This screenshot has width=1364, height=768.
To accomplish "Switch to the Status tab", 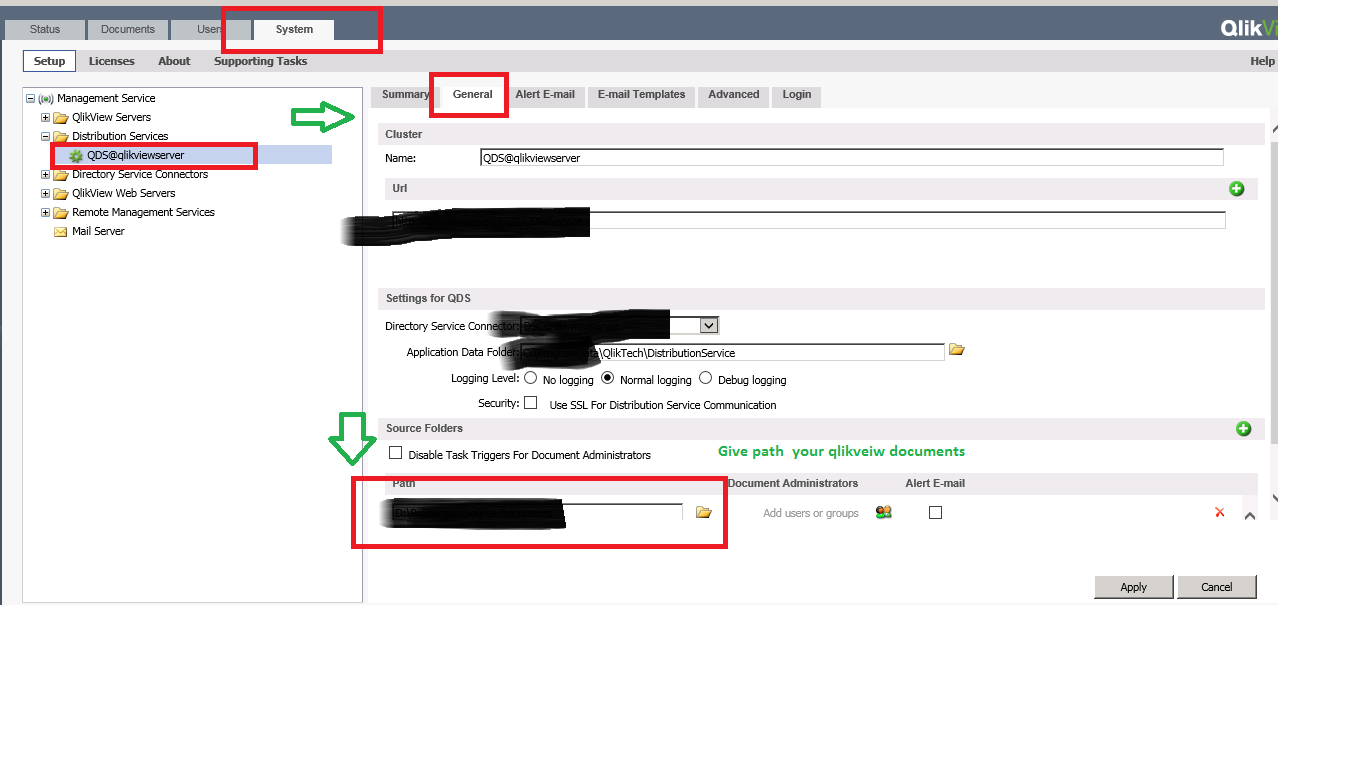I will pyautogui.click(x=45, y=30).
